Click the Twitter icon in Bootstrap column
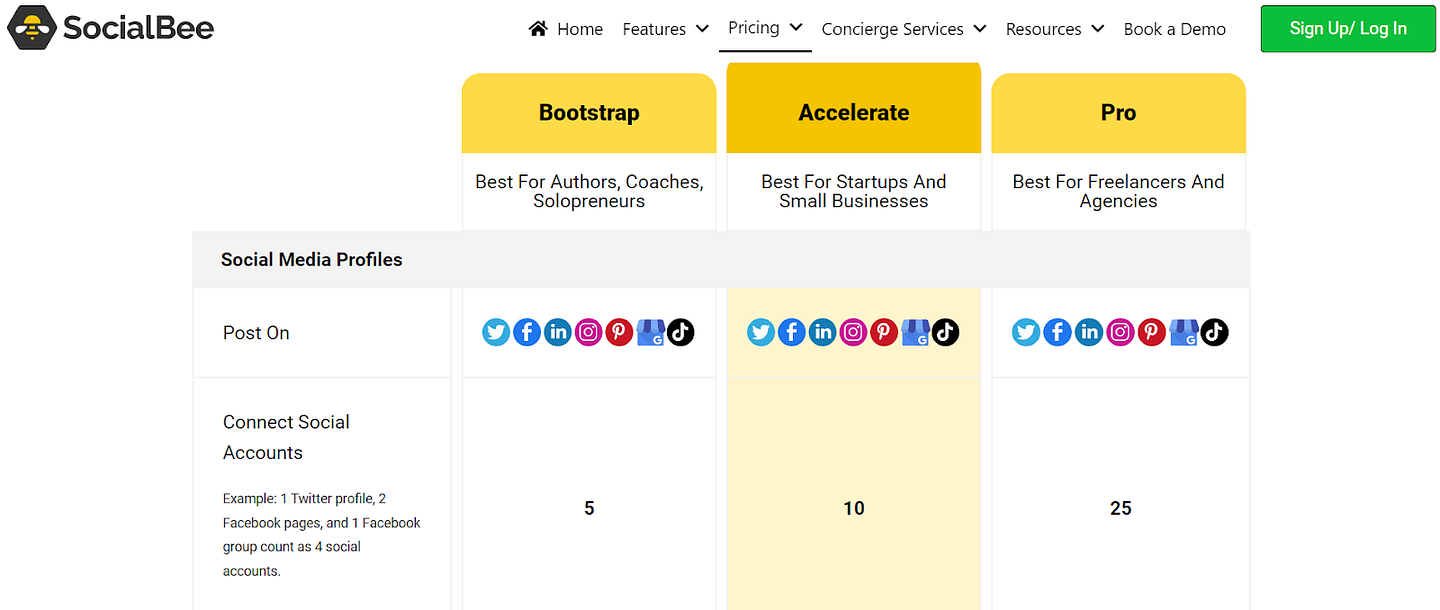Image resolution: width=1440 pixels, height=610 pixels. tap(496, 332)
